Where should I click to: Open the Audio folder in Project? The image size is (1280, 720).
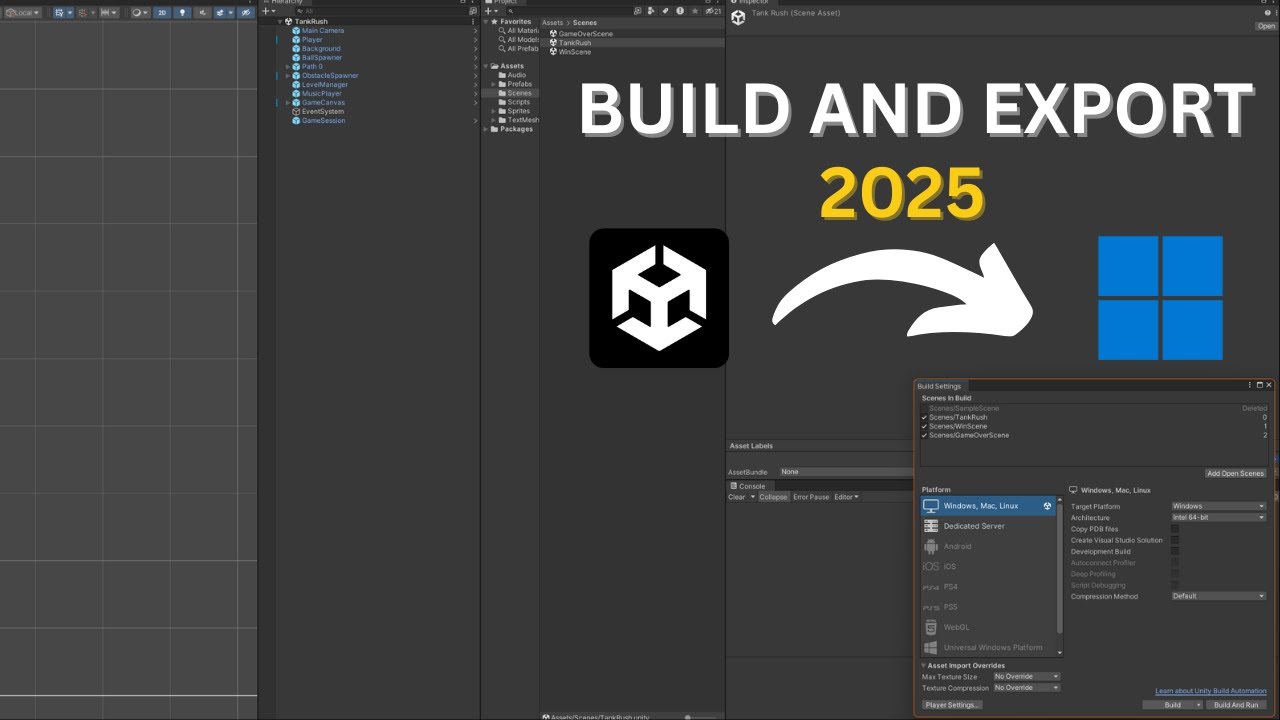tap(512, 75)
